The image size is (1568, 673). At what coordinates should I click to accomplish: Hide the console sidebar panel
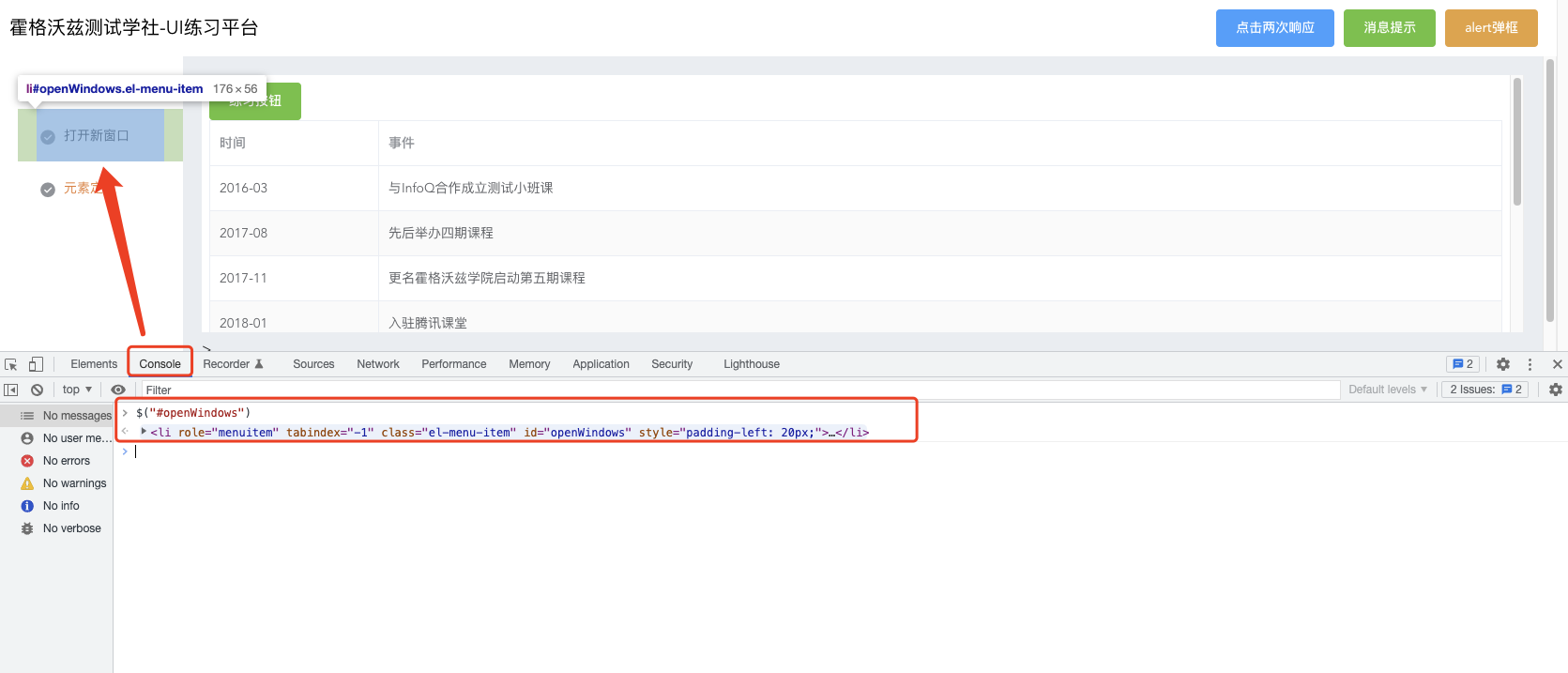(11, 390)
